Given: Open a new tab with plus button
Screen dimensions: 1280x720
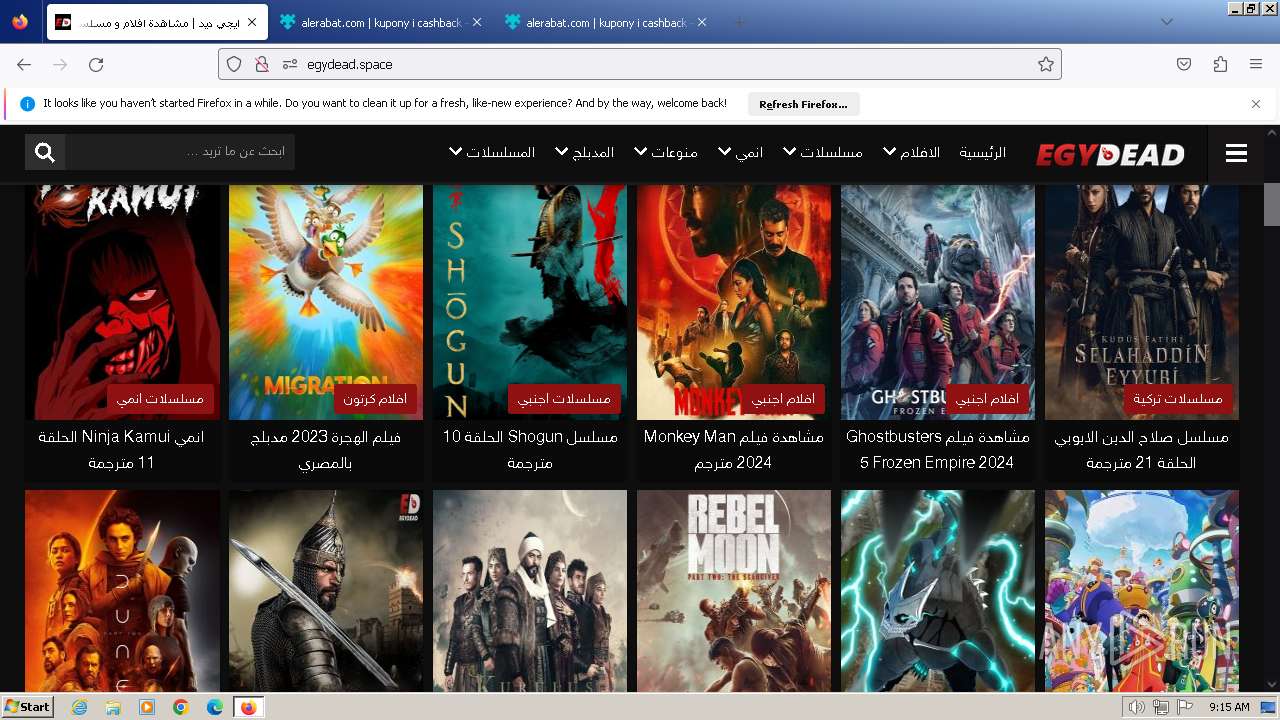Looking at the screenshot, I should [740, 22].
